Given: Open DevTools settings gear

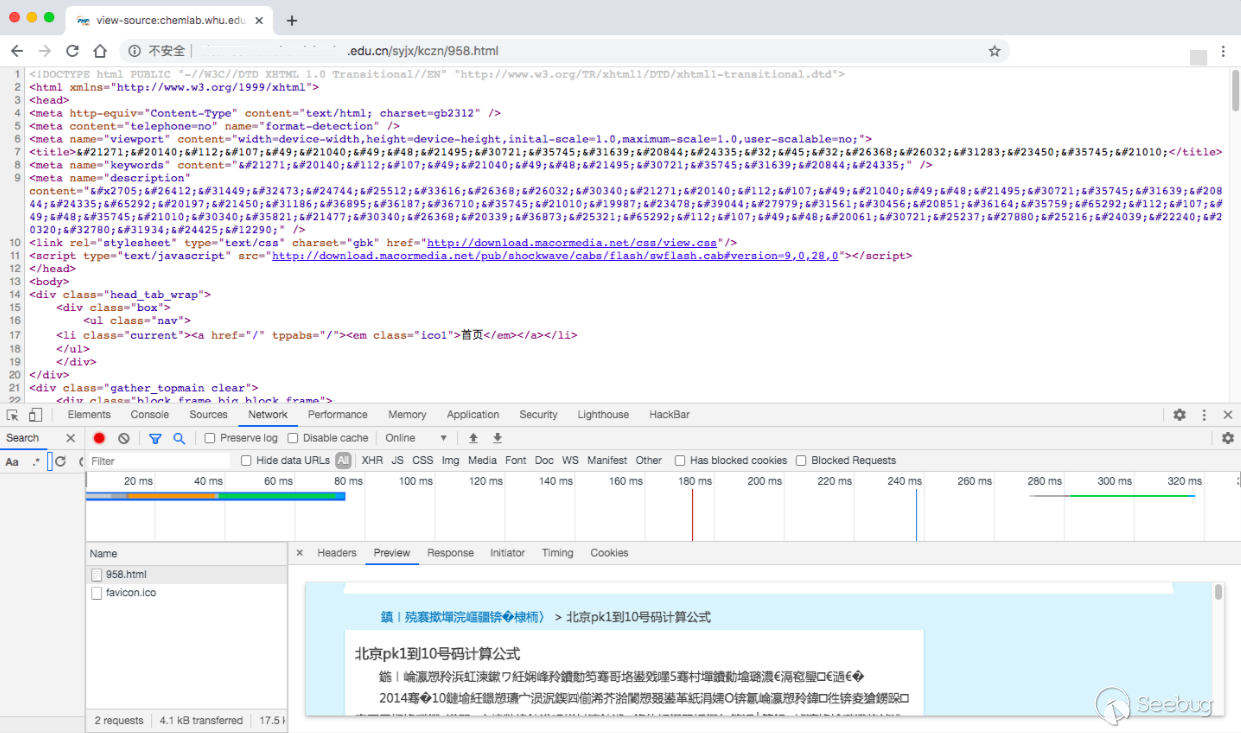Looking at the screenshot, I should coord(1180,415).
